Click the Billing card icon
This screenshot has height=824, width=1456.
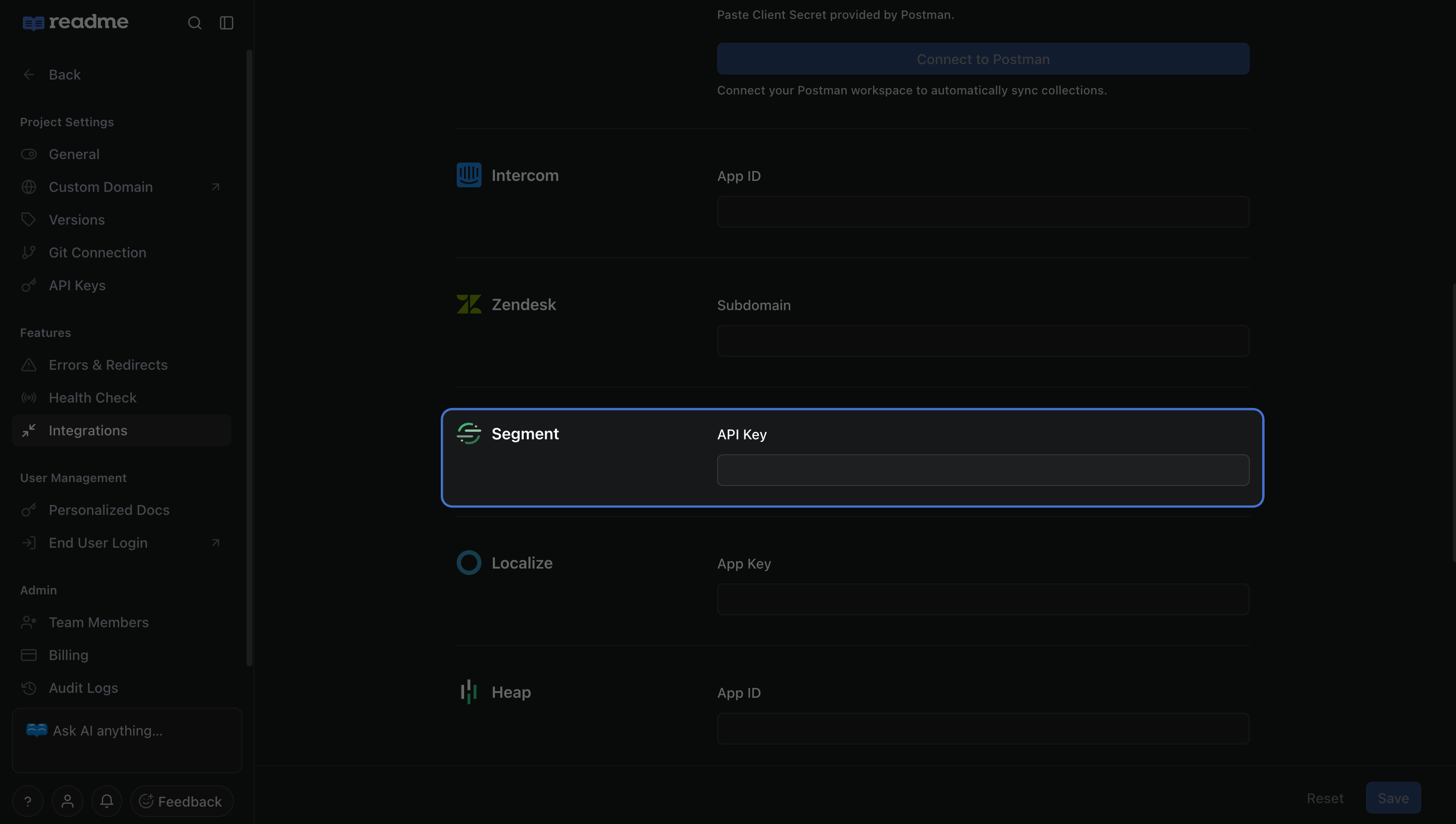(x=29, y=656)
